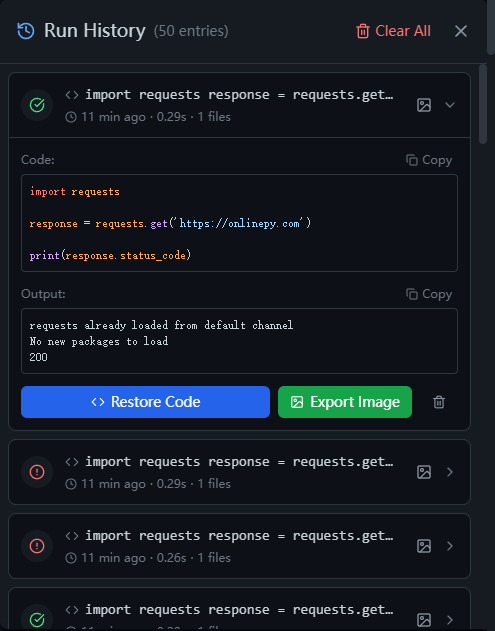Viewport: 495px width, 631px height.
Task: Close the Run History panel
Action: [x=461, y=31]
